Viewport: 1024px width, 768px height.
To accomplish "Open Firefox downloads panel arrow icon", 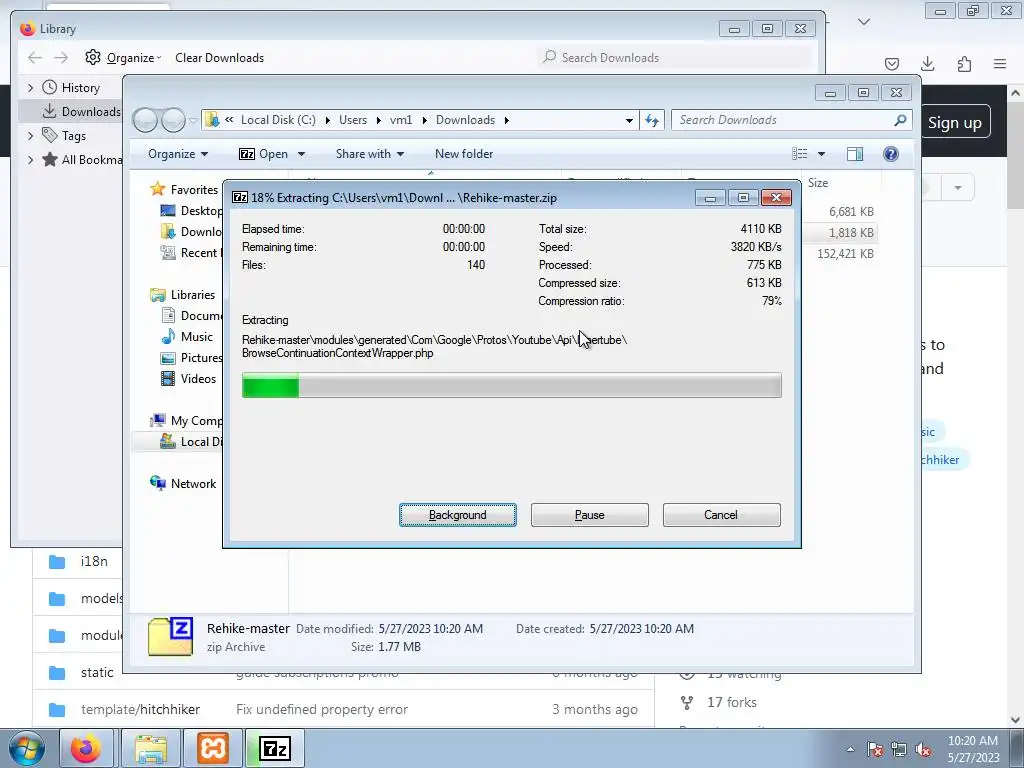I will pos(928,64).
